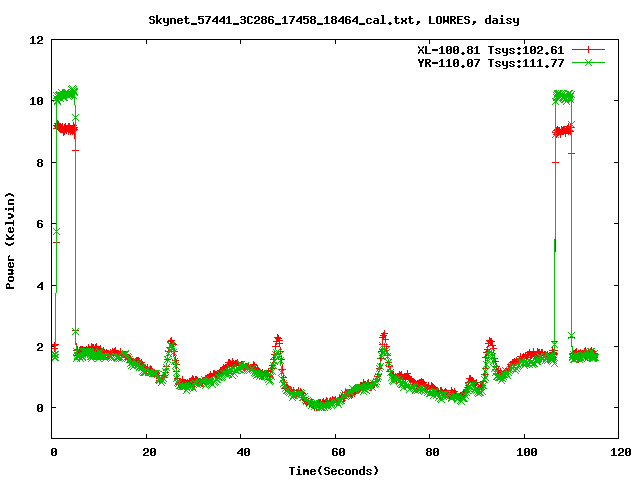Viewport: 640px width, 480px height.
Task: Click the curve minimum near 56 seconds
Action: click(318, 405)
